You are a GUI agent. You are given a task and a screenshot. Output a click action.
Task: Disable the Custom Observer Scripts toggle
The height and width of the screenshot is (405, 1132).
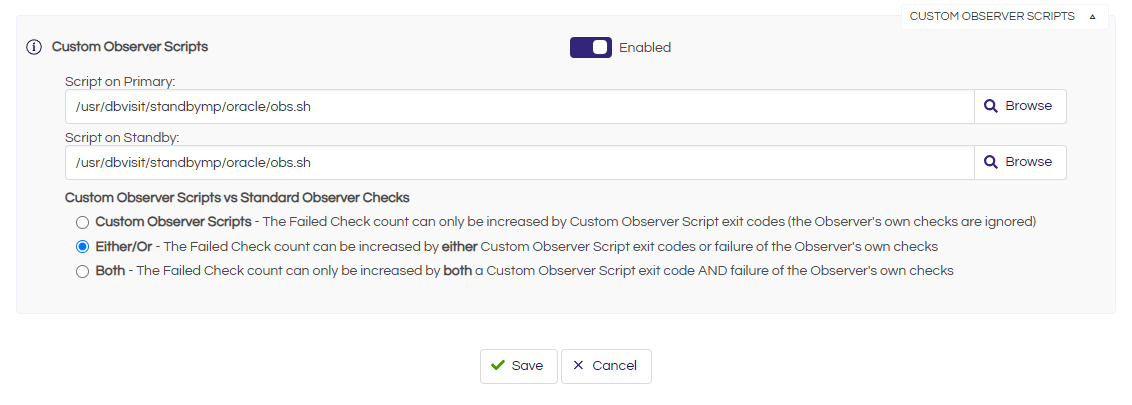point(591,48)
